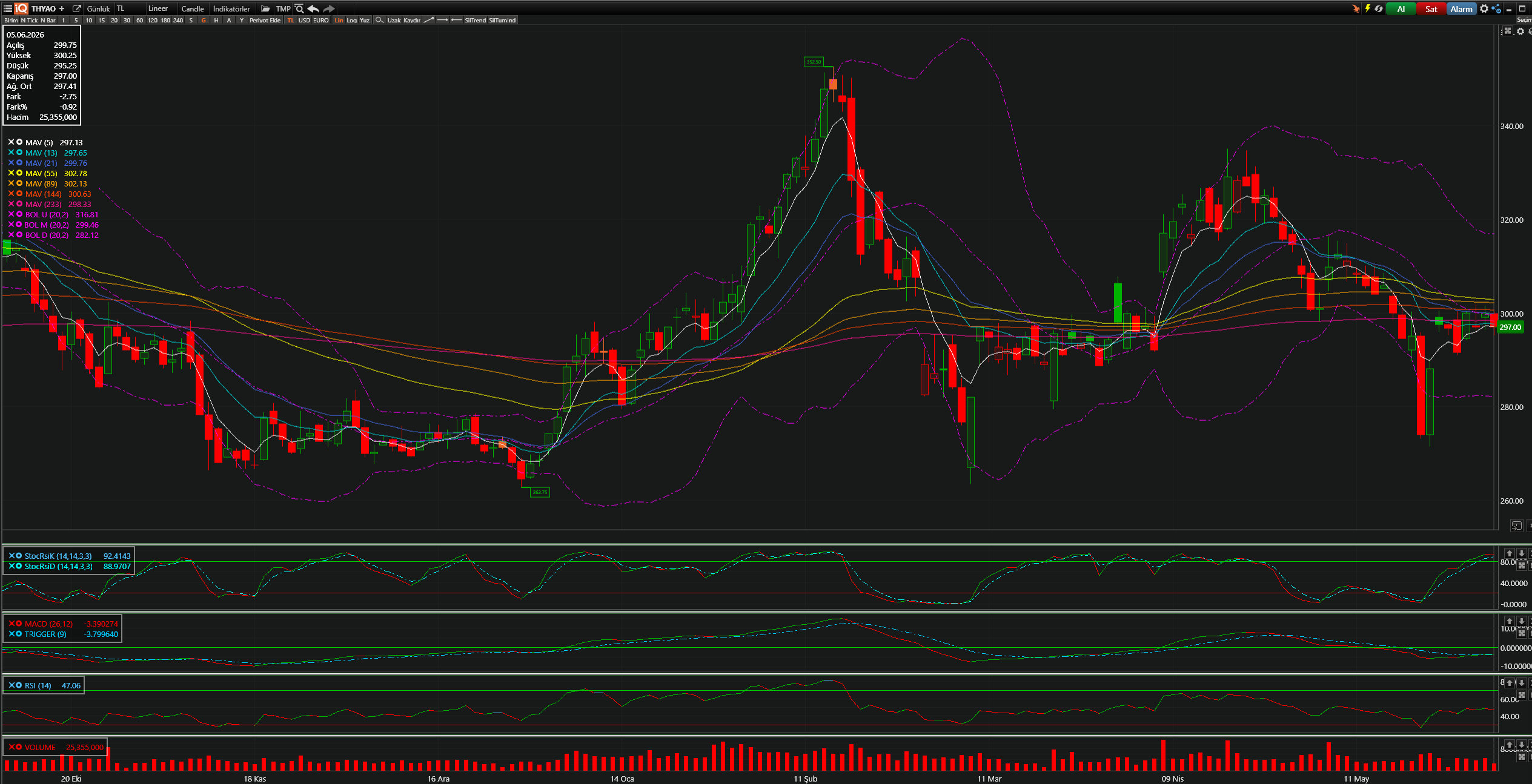Screen dimensions: 1532x784
Task: Switch chart currency to USD
Action: (x=304, y=20)
